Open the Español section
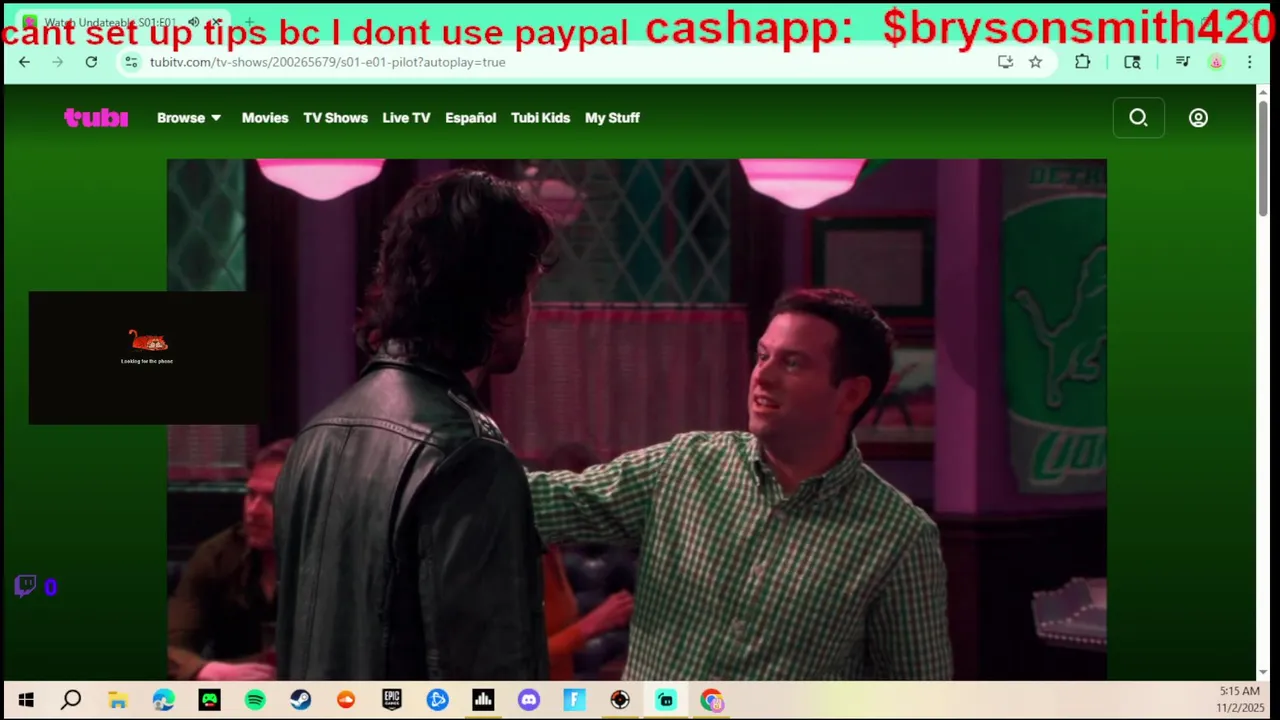This screenshot has width=1280, height=720. pyautogui.click(x=470, y=118)
